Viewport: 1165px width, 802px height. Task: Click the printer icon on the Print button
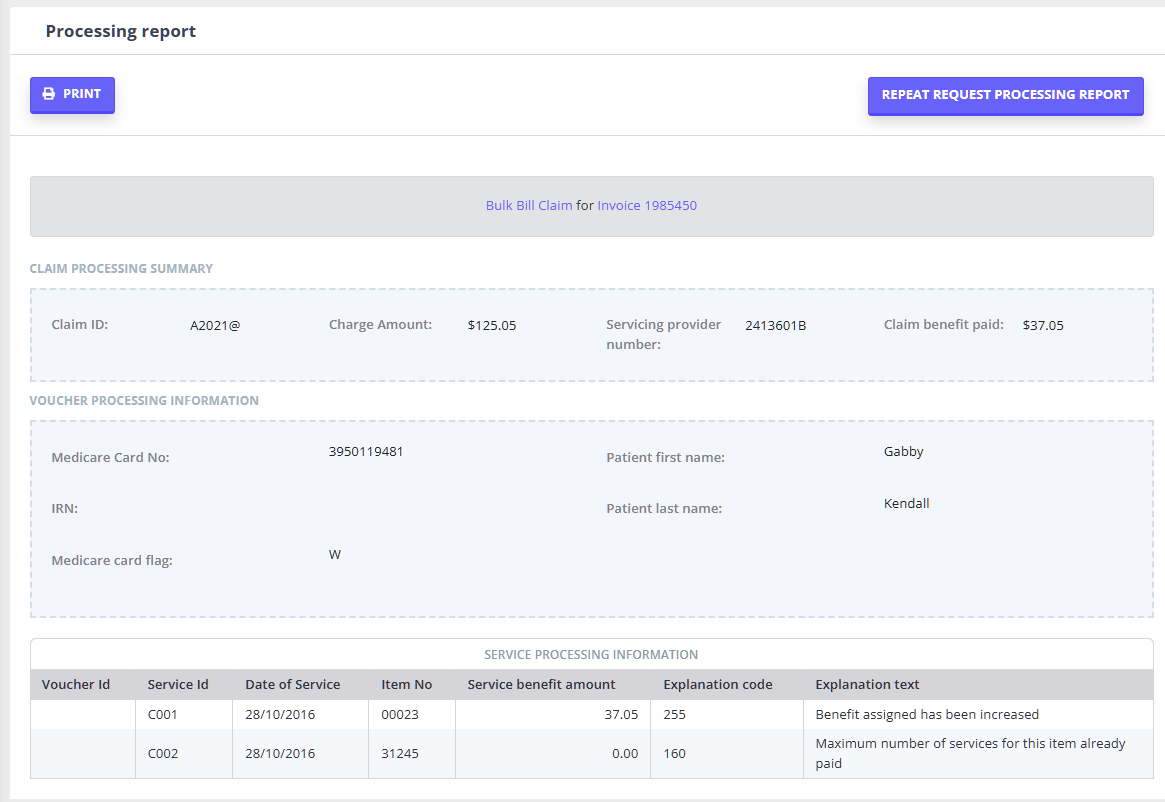(x=49, y=94)
